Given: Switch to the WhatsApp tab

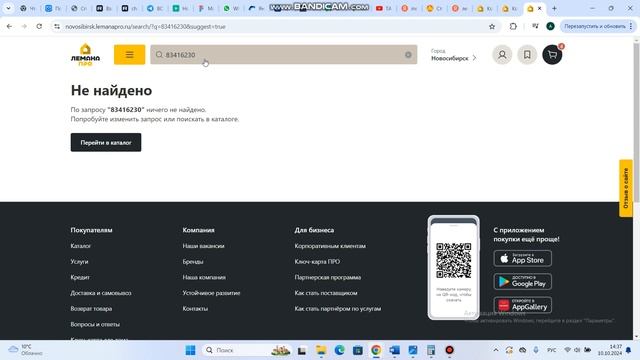Looking at the screenshot, I should pyautogui.click(x=231, y=8).
